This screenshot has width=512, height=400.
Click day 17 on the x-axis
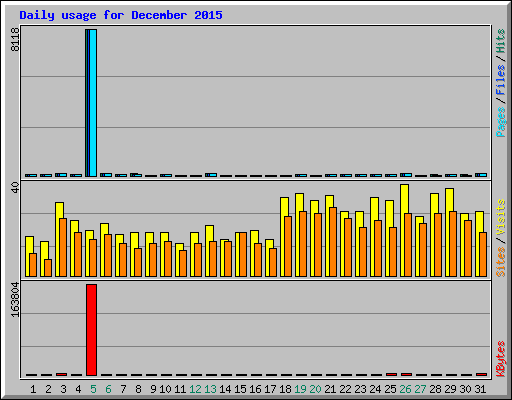point(270,389)
